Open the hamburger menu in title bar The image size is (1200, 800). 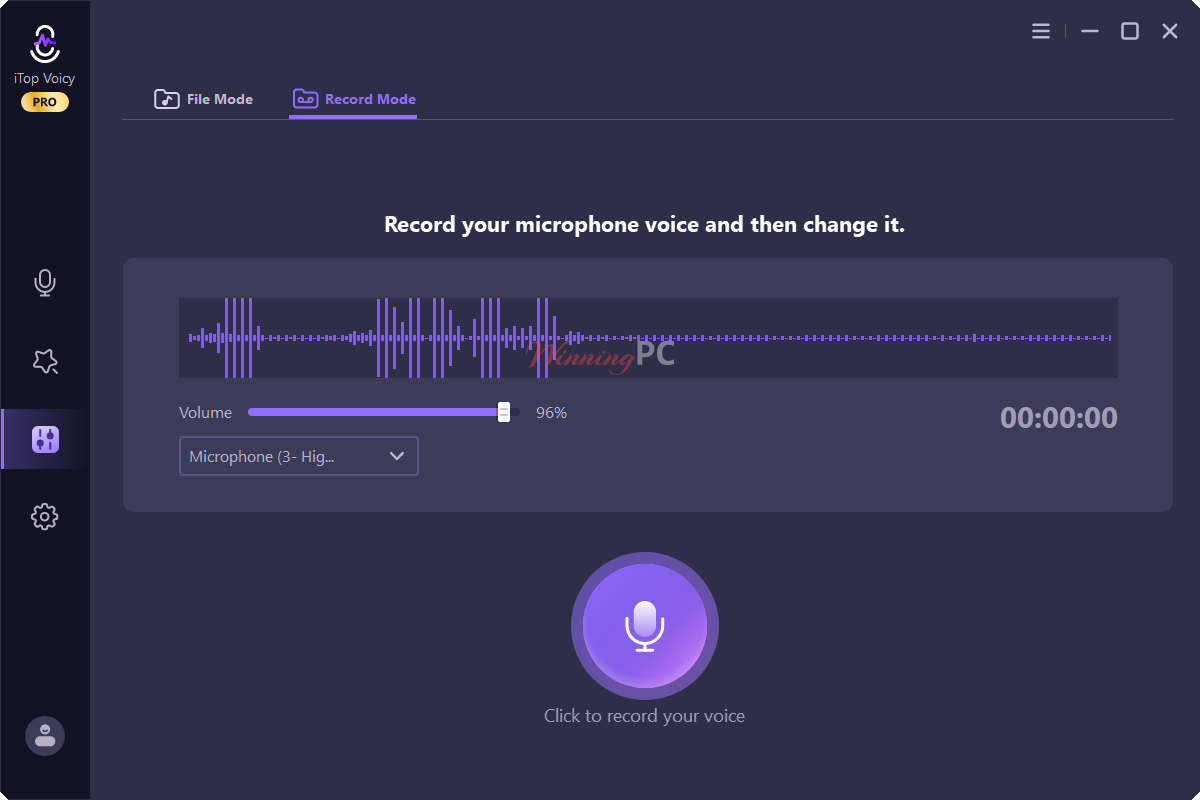1041,31
